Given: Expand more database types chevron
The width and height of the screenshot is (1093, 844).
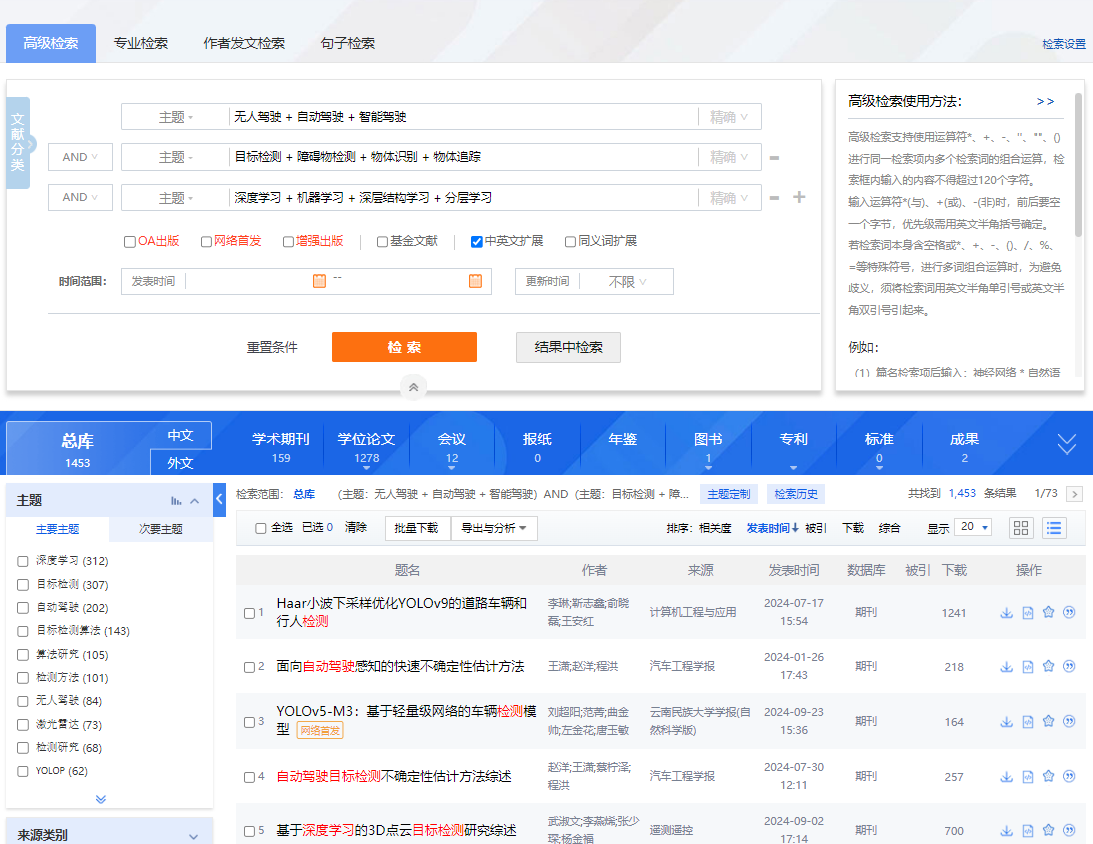Looking at the screenshot, I should (x=1067, y=443).
